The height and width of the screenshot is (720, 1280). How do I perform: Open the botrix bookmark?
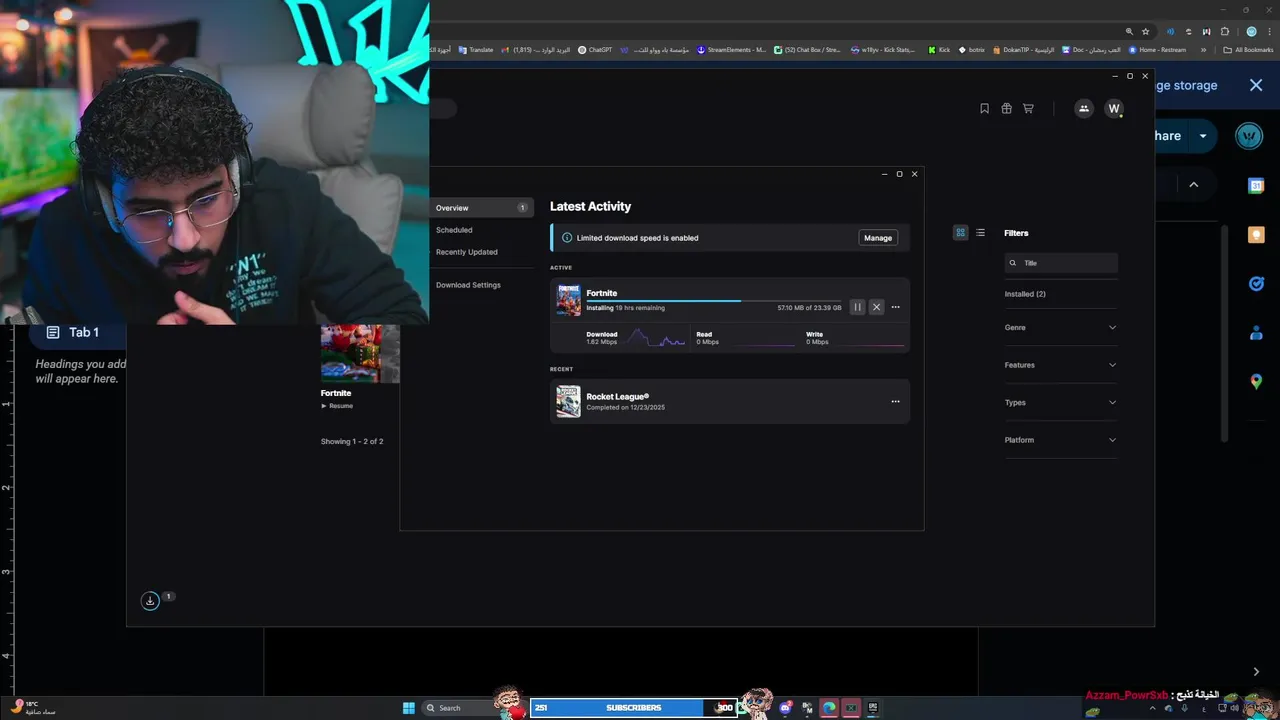(x=971, y=50)
